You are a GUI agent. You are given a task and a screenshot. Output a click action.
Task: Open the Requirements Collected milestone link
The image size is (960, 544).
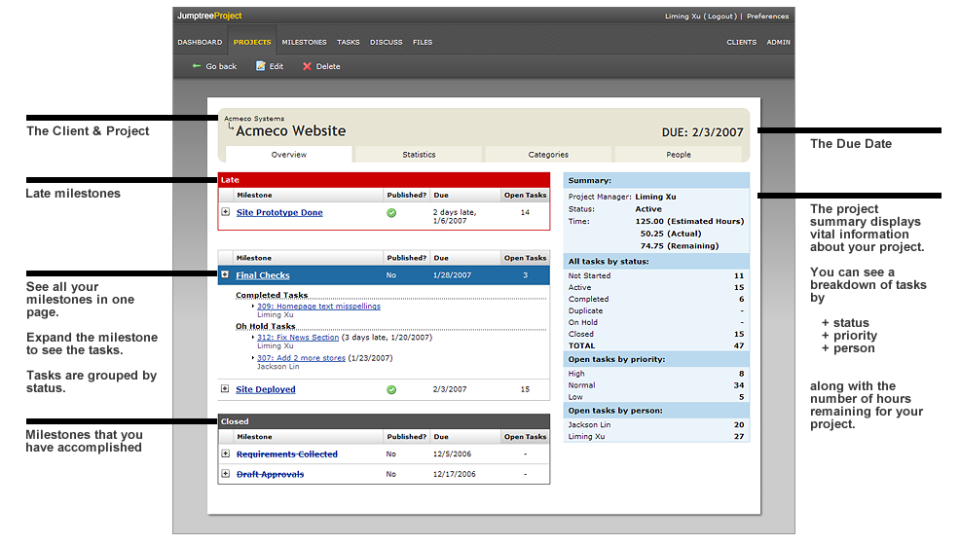287,454
